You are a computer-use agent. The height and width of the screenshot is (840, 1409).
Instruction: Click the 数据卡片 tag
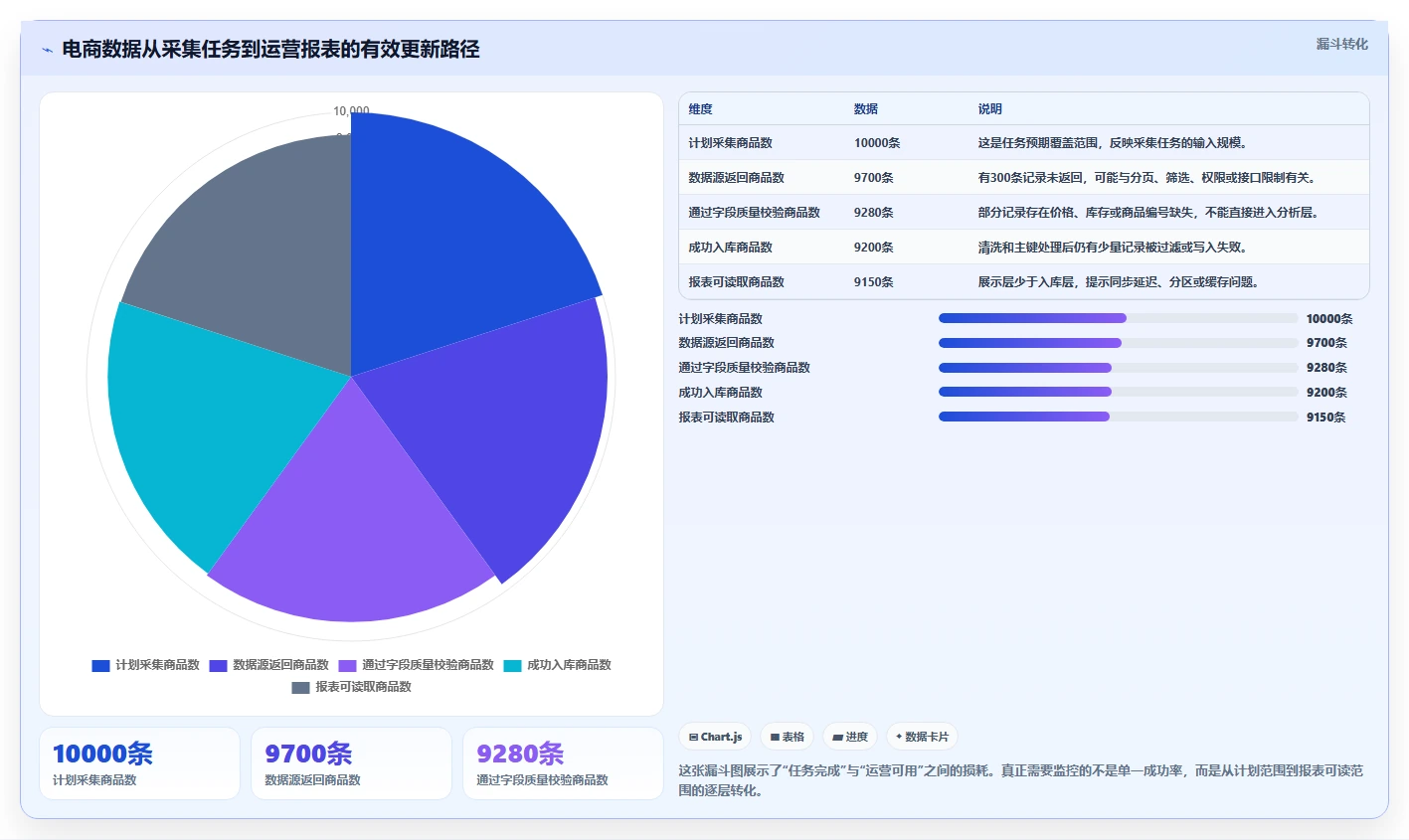pyautogui.click(x=922, y=737)
